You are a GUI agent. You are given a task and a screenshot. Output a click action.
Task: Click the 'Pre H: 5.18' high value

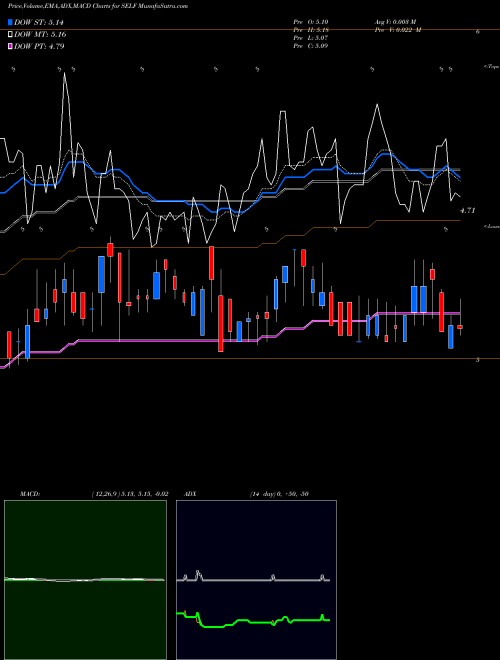pos(311,29)
